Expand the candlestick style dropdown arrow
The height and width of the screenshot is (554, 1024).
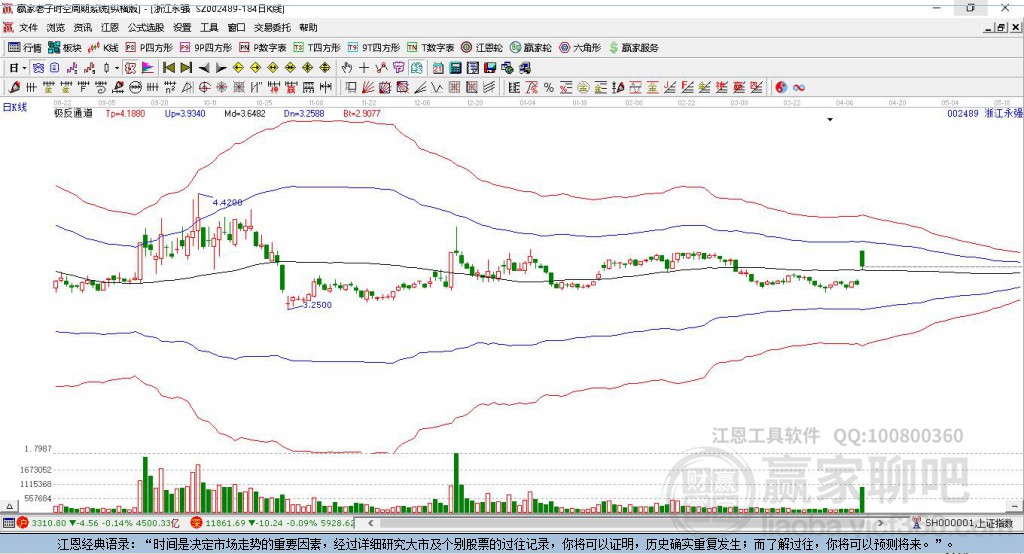[x=117, y=68]
